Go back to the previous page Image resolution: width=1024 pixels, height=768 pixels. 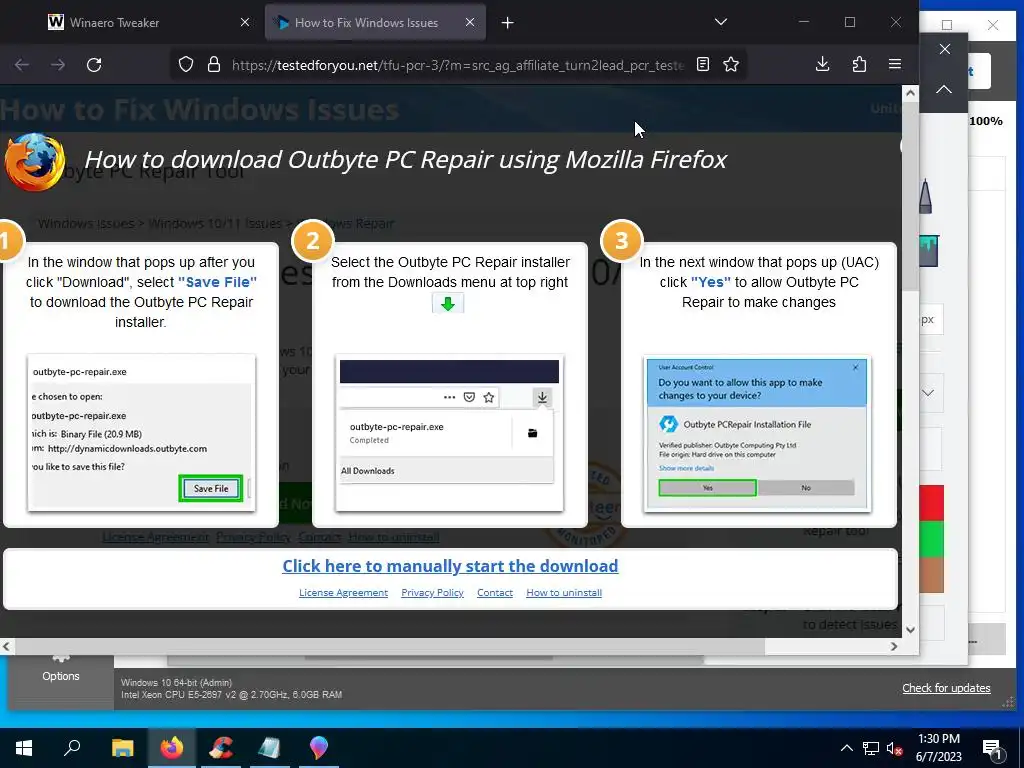click(x=22, y=65)
